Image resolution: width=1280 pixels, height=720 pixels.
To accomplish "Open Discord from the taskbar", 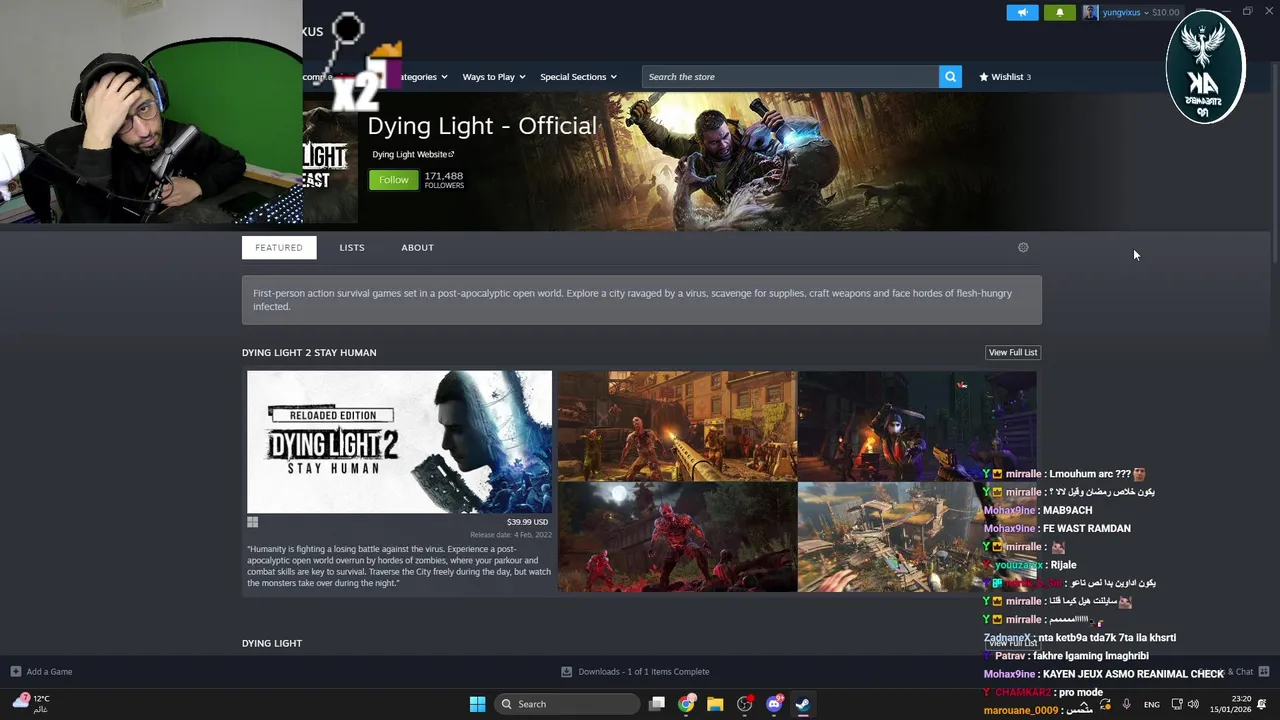I will (774, 704).
